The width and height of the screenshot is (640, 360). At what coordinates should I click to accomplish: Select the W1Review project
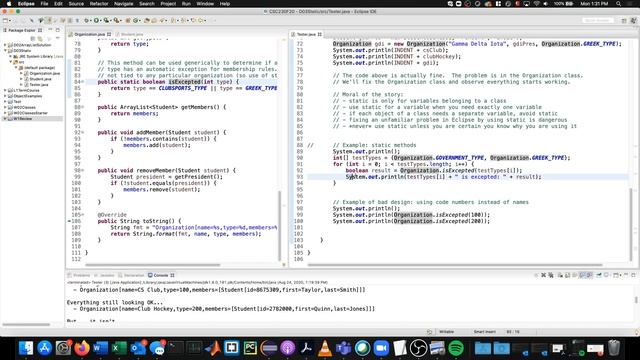22,119
